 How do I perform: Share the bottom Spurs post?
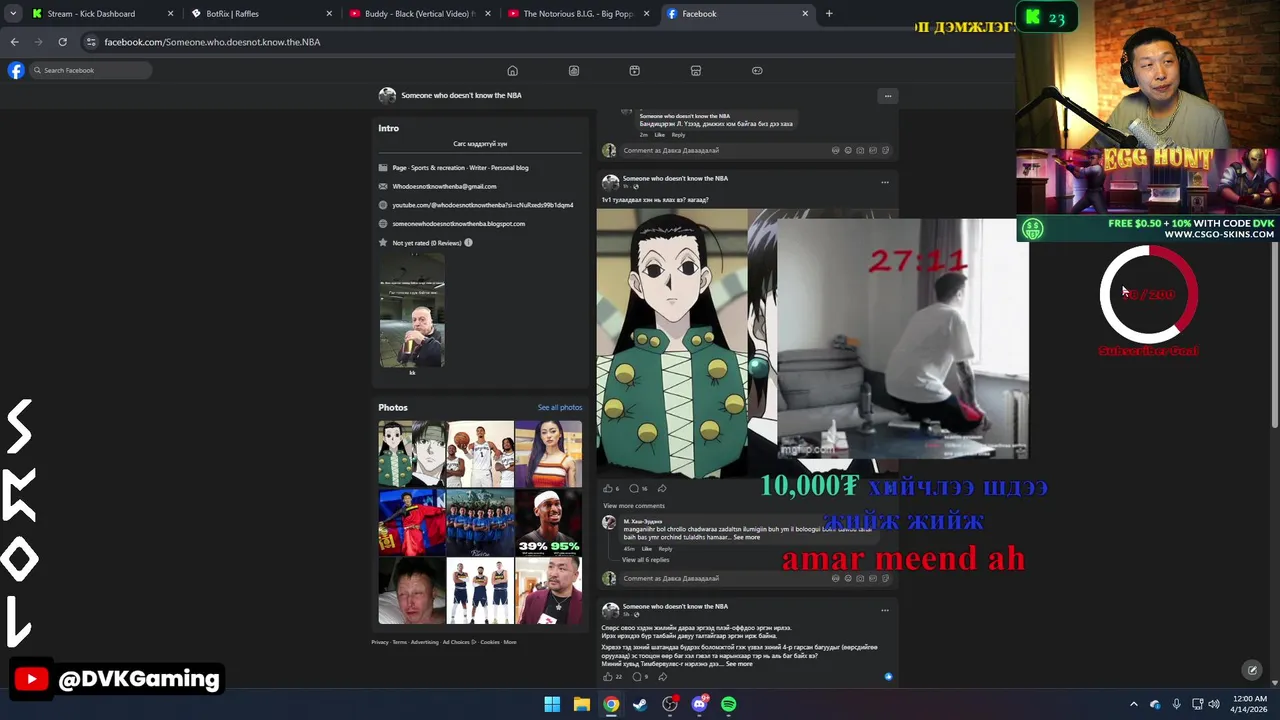(x=662, y=677)
